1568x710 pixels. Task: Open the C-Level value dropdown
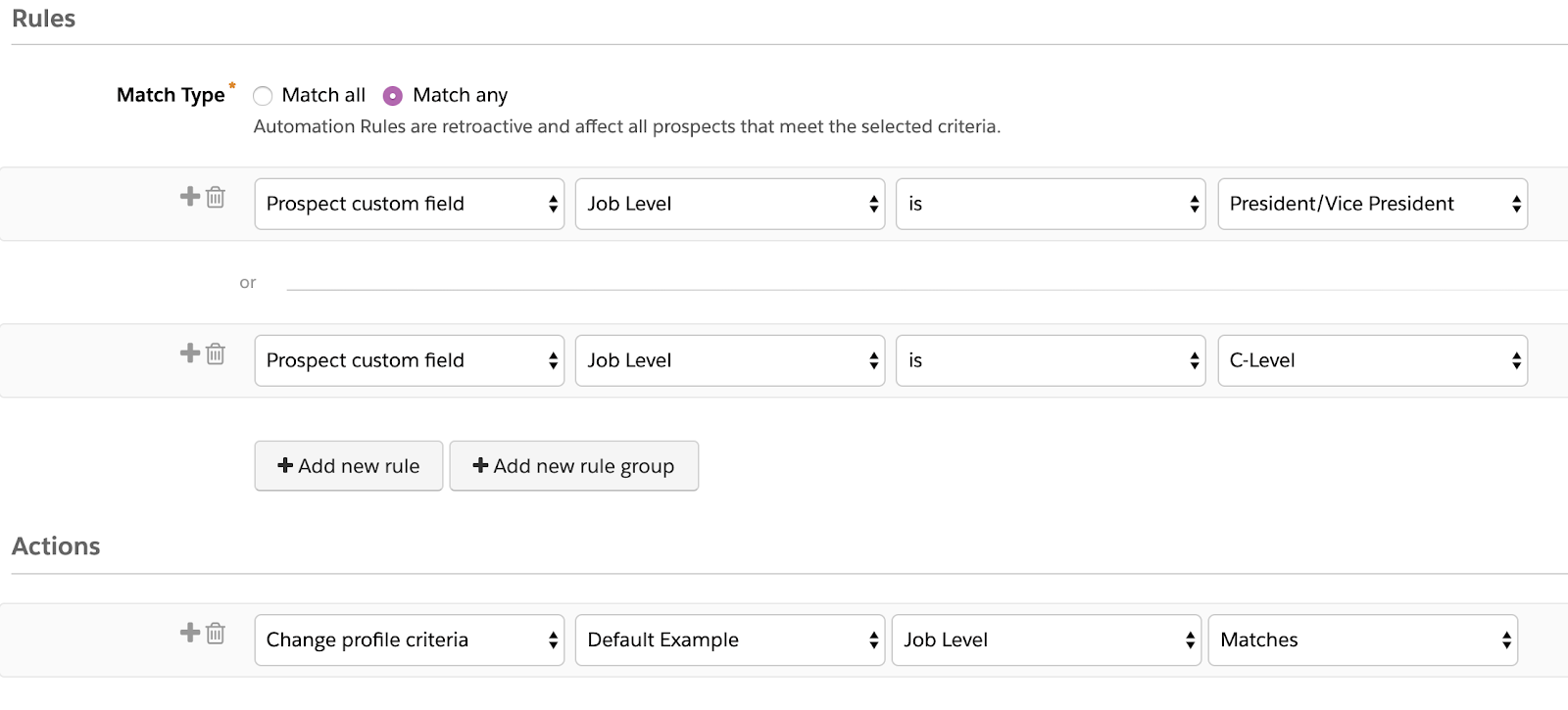1372,360
